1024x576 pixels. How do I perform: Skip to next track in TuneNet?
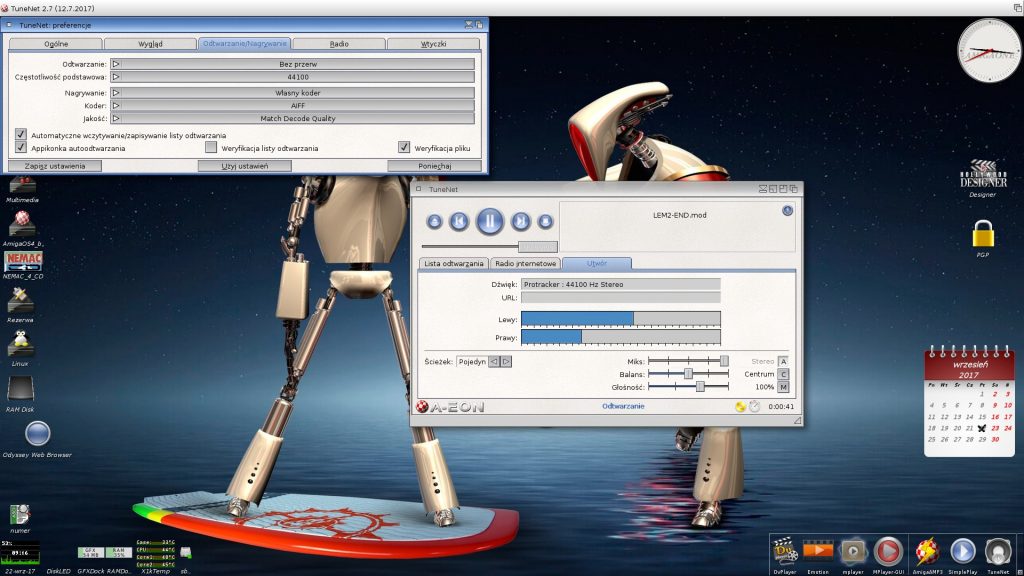[520, 222]
